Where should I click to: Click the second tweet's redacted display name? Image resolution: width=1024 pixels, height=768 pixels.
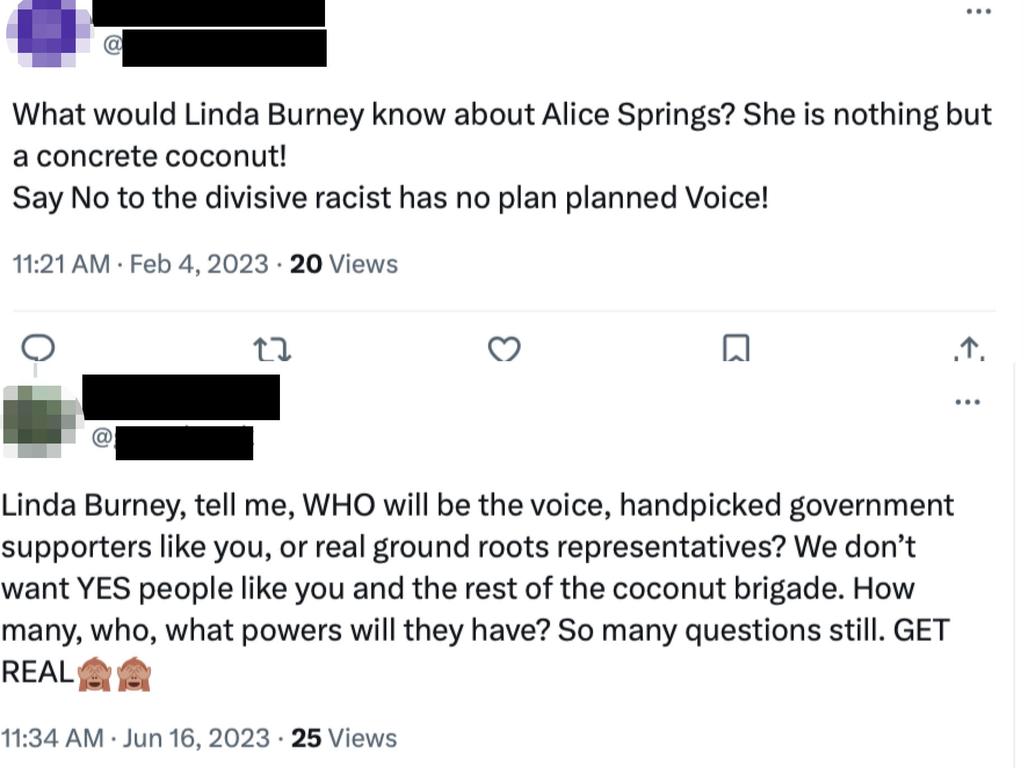pos(182,397)
